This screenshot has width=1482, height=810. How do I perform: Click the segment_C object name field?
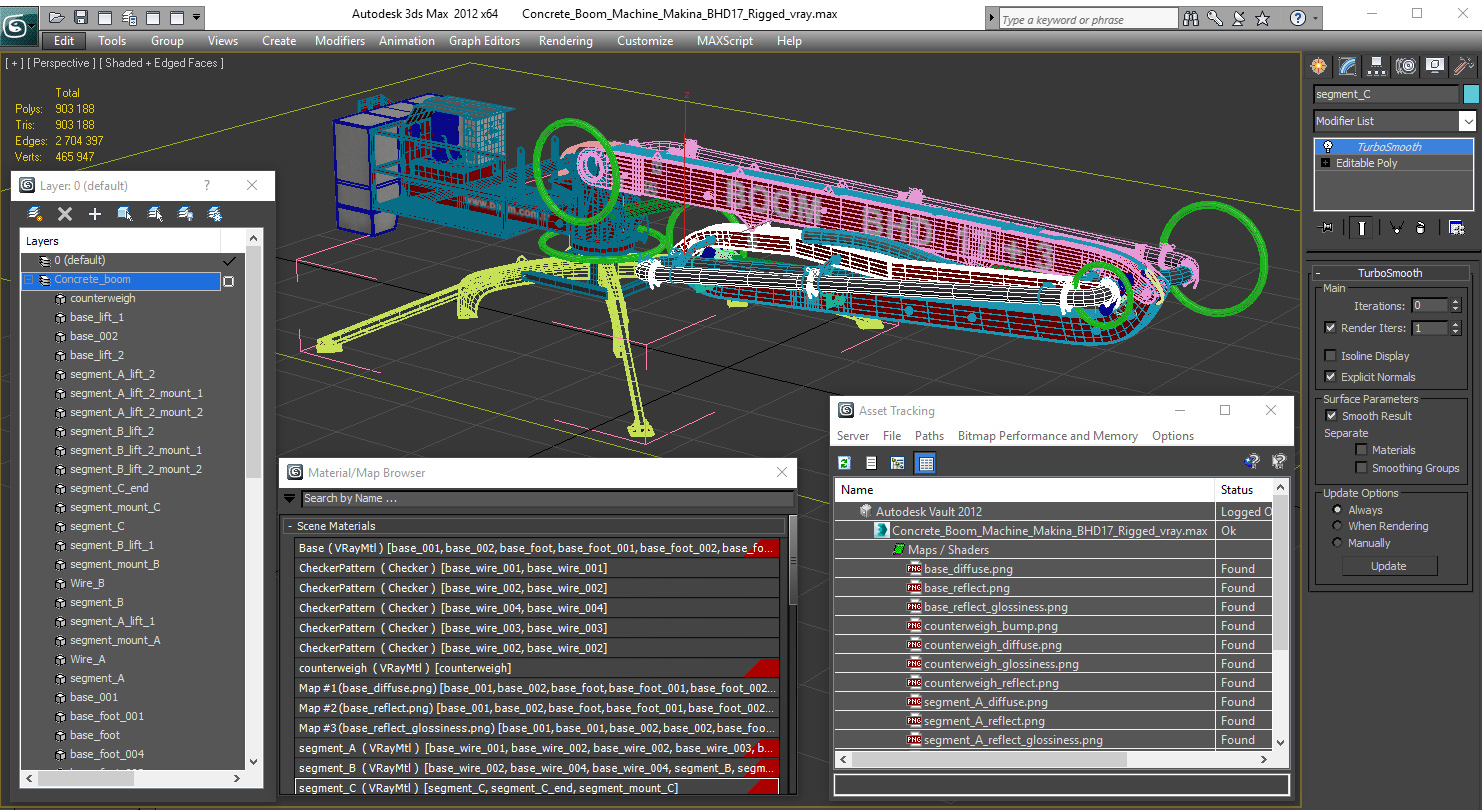pyautogui.click(x=1386, y=94)
